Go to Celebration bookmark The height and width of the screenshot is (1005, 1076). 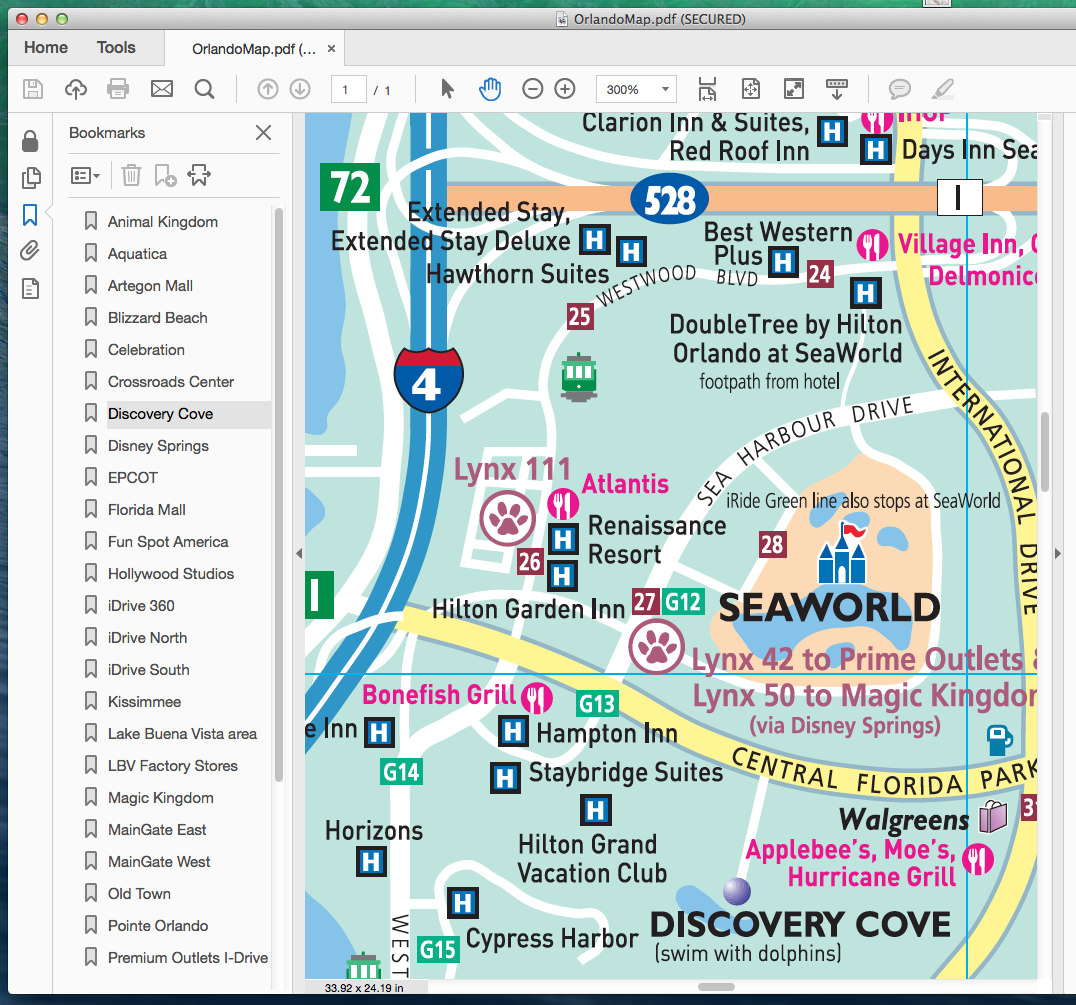146,350
